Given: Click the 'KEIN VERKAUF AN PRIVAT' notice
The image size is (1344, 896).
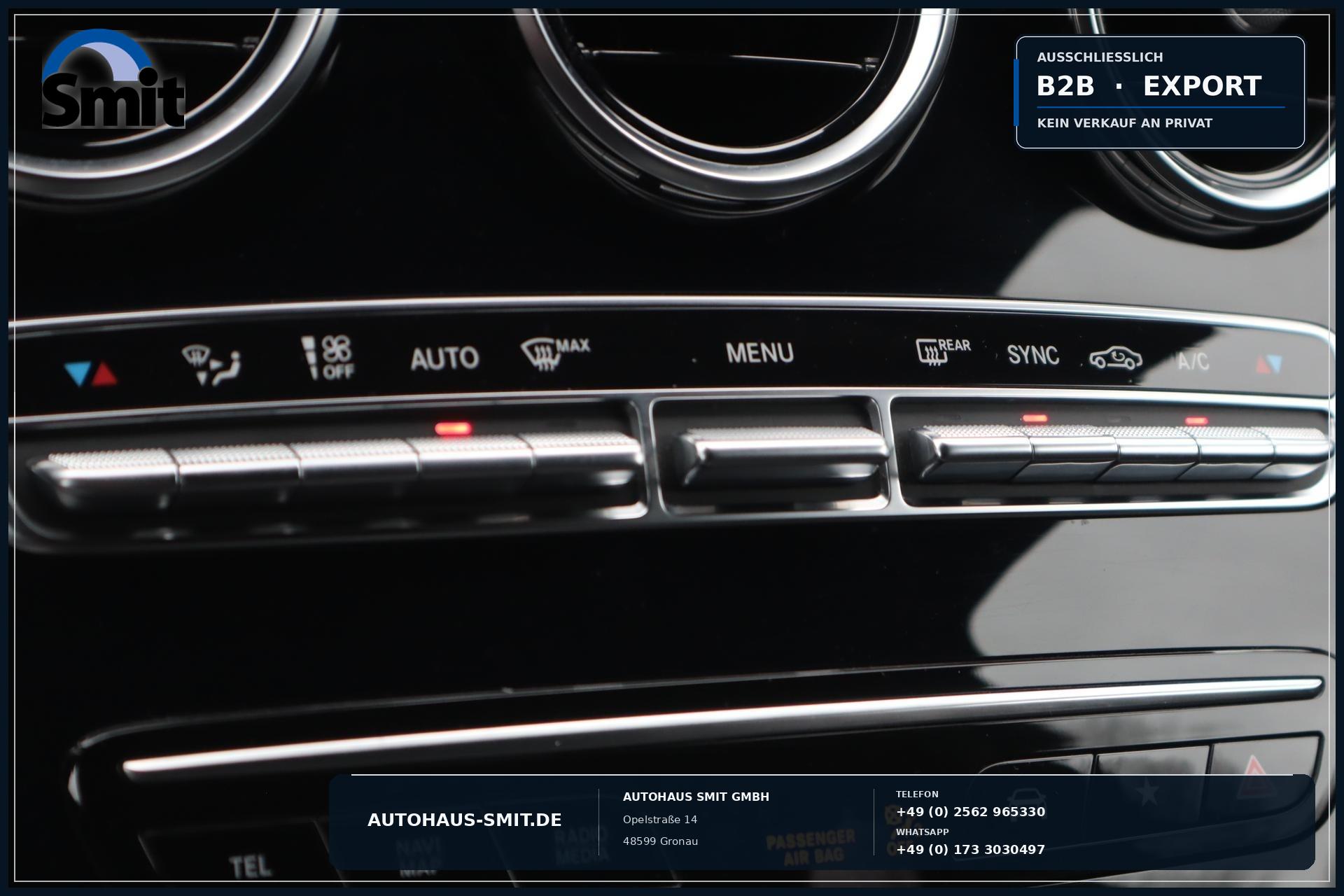Looking at the screenshot, I should click(x=1124, y=123).
